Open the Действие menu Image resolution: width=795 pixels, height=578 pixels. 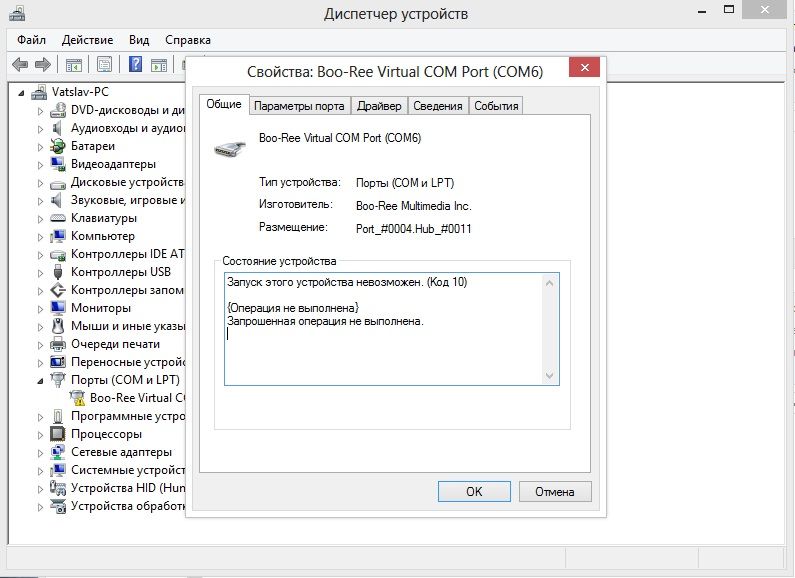(87, 40)
